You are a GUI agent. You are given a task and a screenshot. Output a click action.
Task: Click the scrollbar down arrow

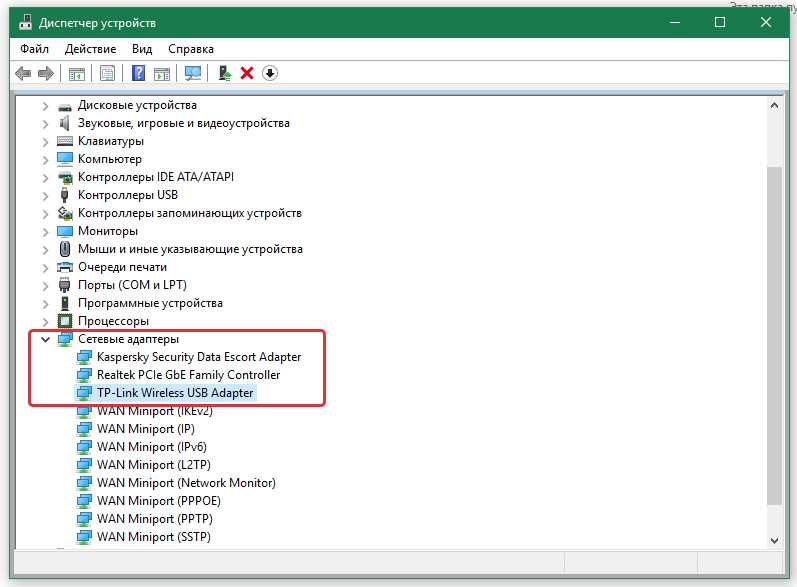pos(774,540)
